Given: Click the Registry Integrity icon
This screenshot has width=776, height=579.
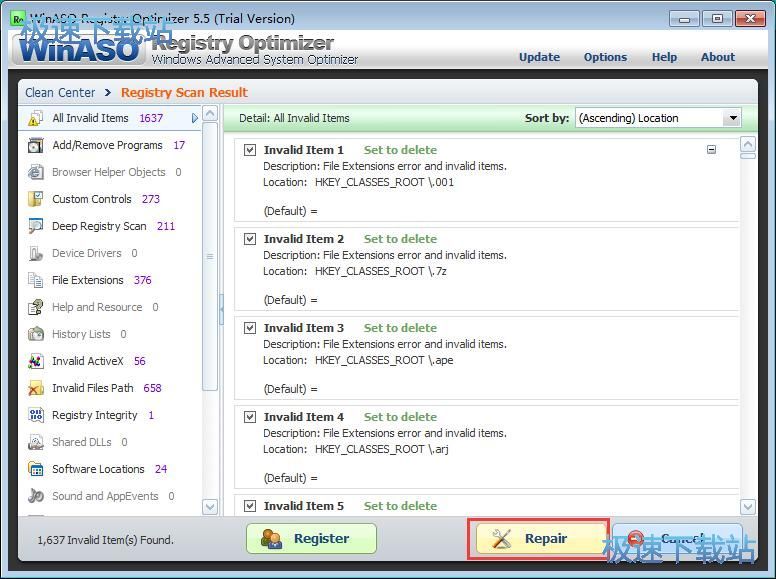Looking at the screenshot, I should (x=36, y=415).
